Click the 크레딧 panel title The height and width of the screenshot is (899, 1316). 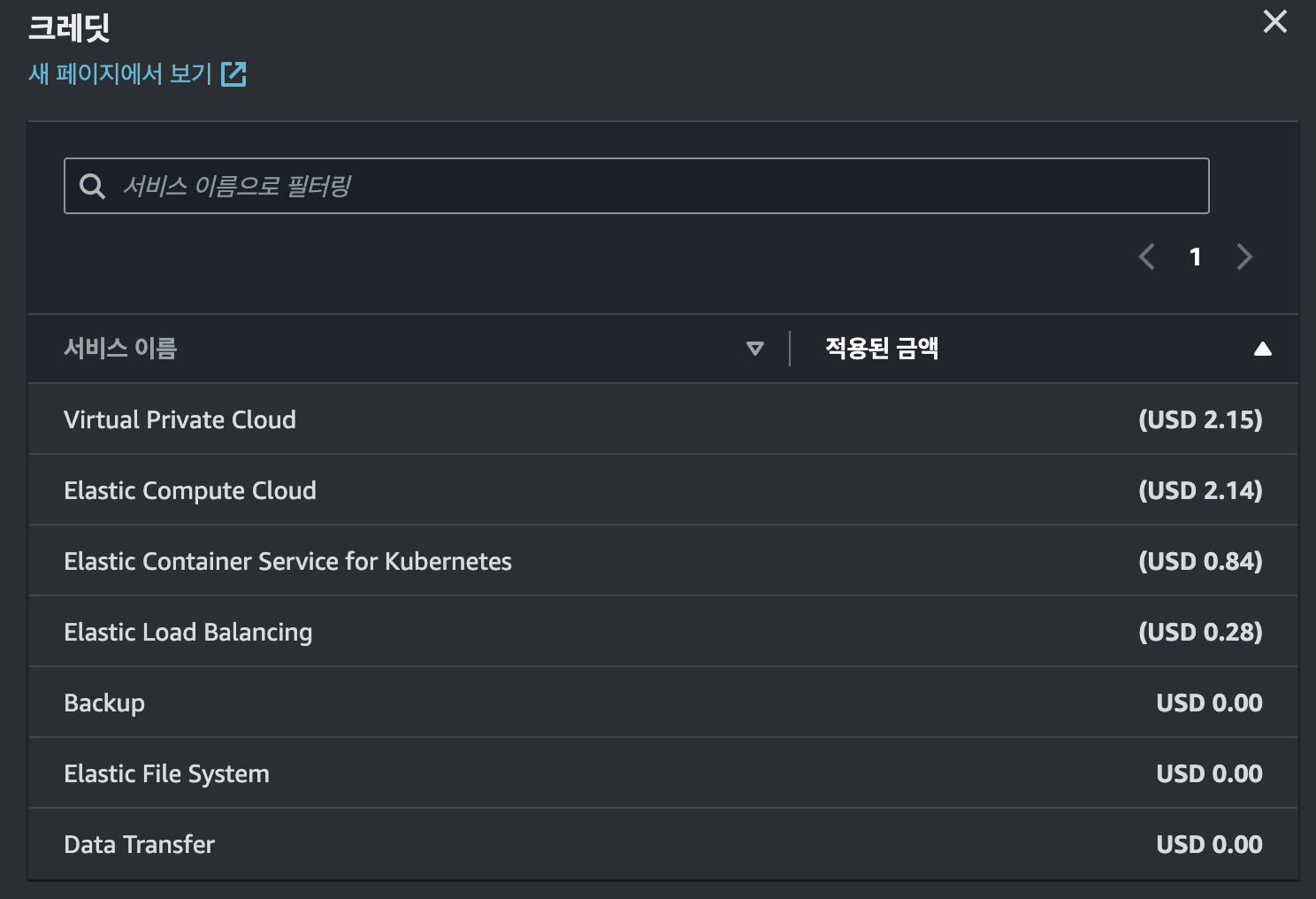pyautogui.click(x=69, y=27)
